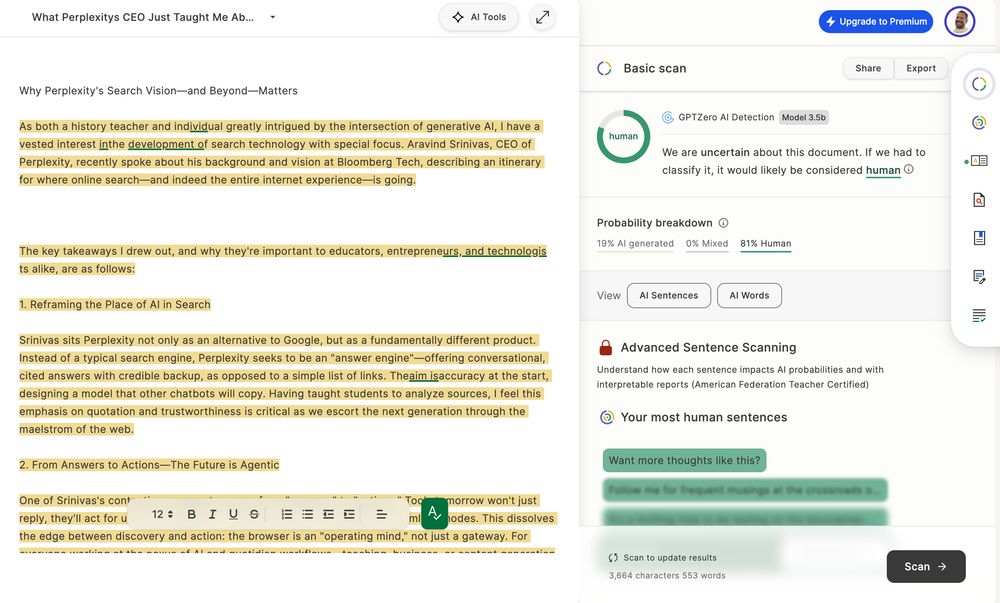Toggle the AI Words view
This screenshot has width=1000, height=603.
pos(749,296)
